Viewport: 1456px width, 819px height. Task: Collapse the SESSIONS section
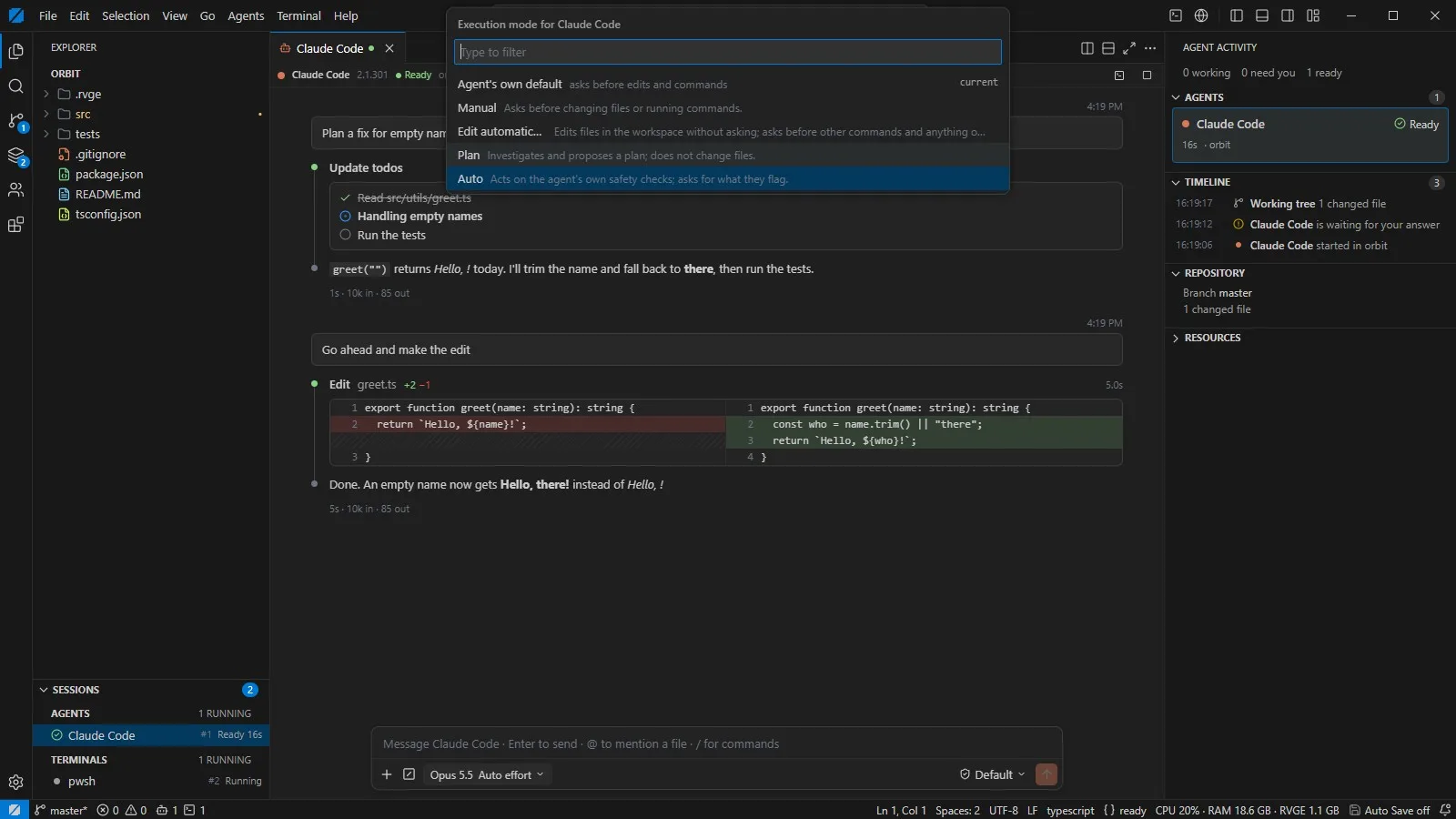[x=151, y=690]
